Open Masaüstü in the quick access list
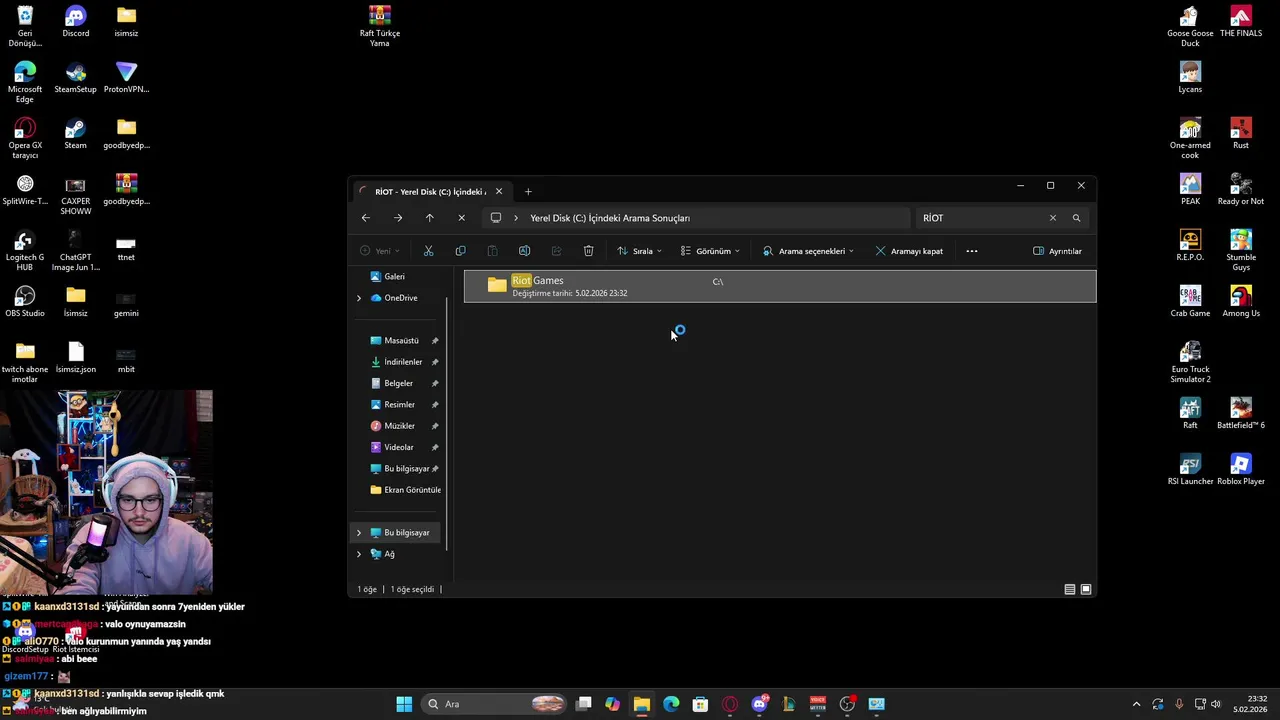 (402, 341)
